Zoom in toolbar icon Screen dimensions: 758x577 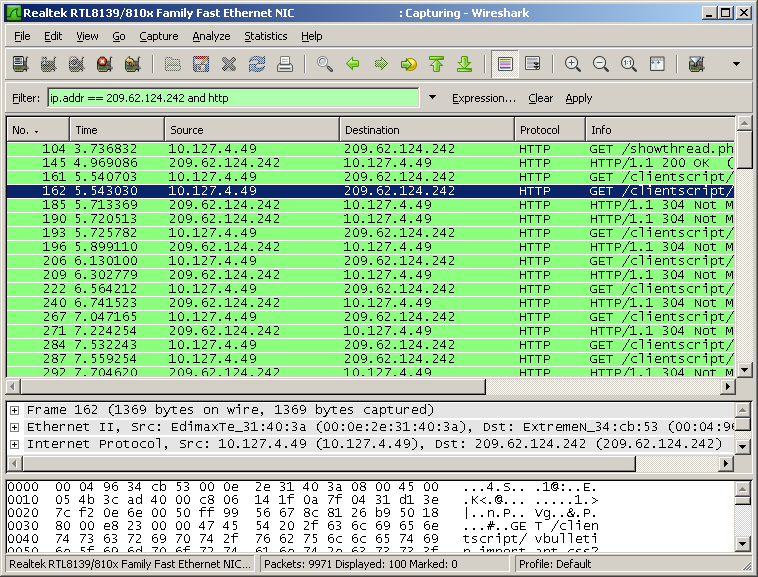pos(572,64)
